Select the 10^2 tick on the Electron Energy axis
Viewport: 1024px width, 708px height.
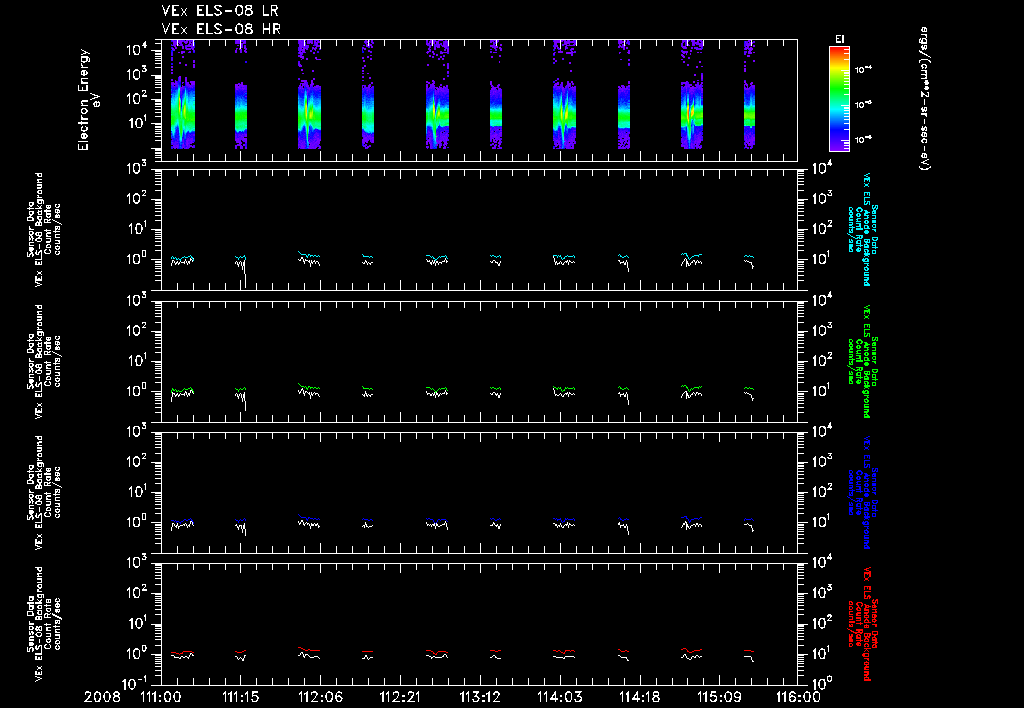coord(137,99)
